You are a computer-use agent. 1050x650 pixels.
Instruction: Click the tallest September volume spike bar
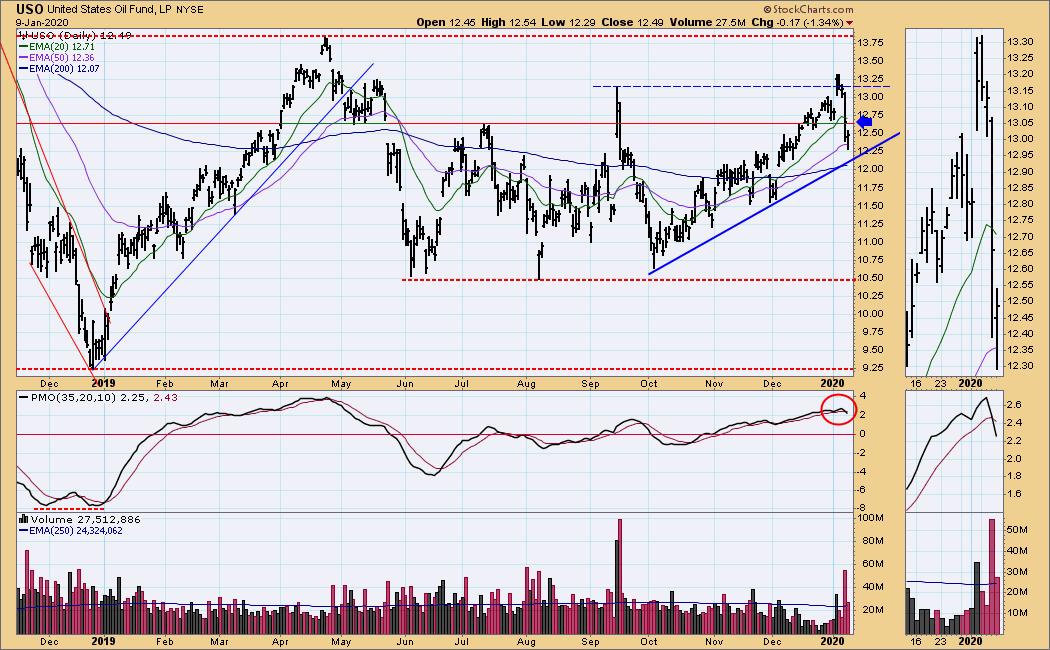coord(619,576)
